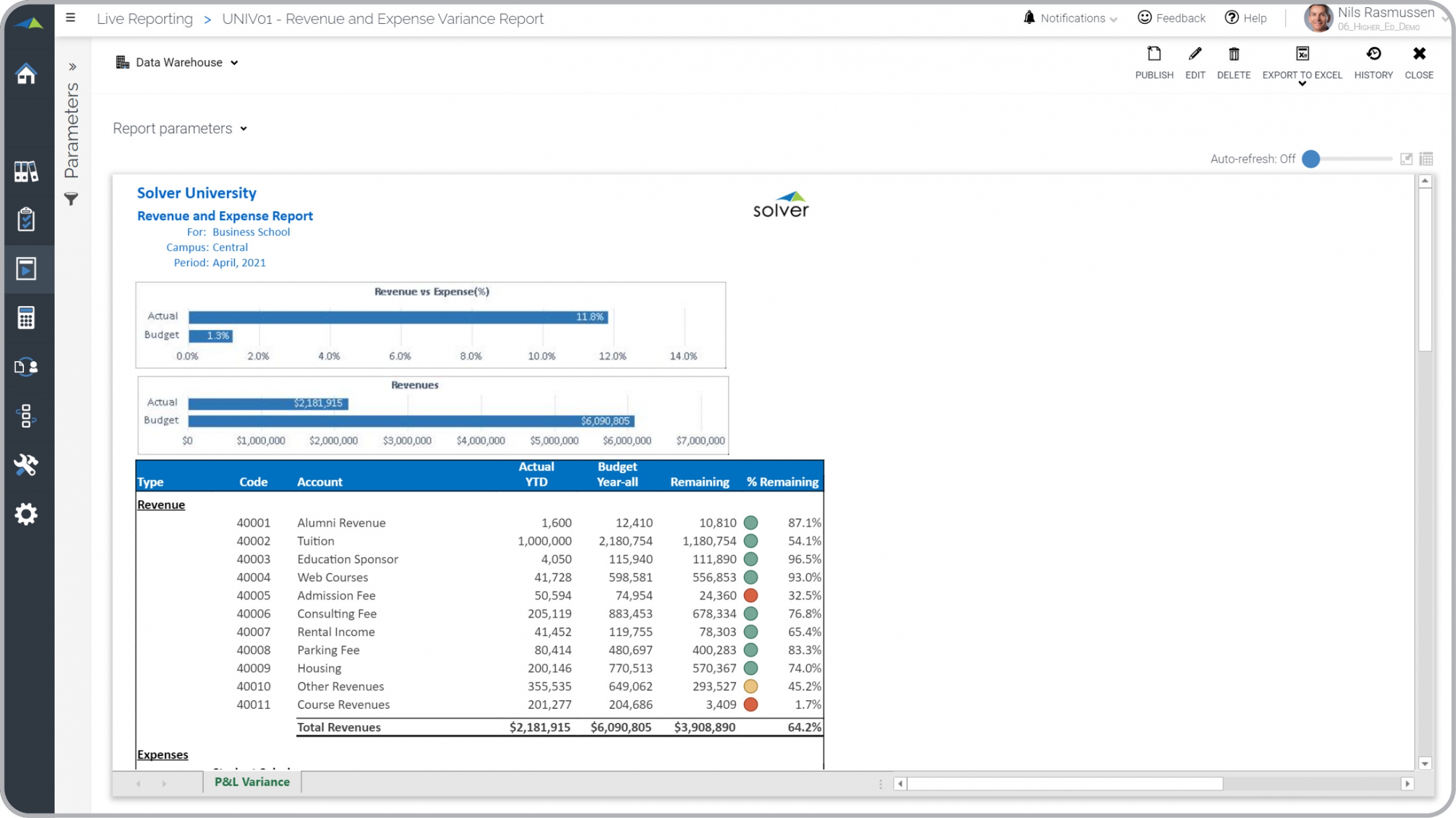This screenshot has width=1456, height=818.
Task: Click the Solver University title
Action: pyautogui.click(x=197, y=193)
